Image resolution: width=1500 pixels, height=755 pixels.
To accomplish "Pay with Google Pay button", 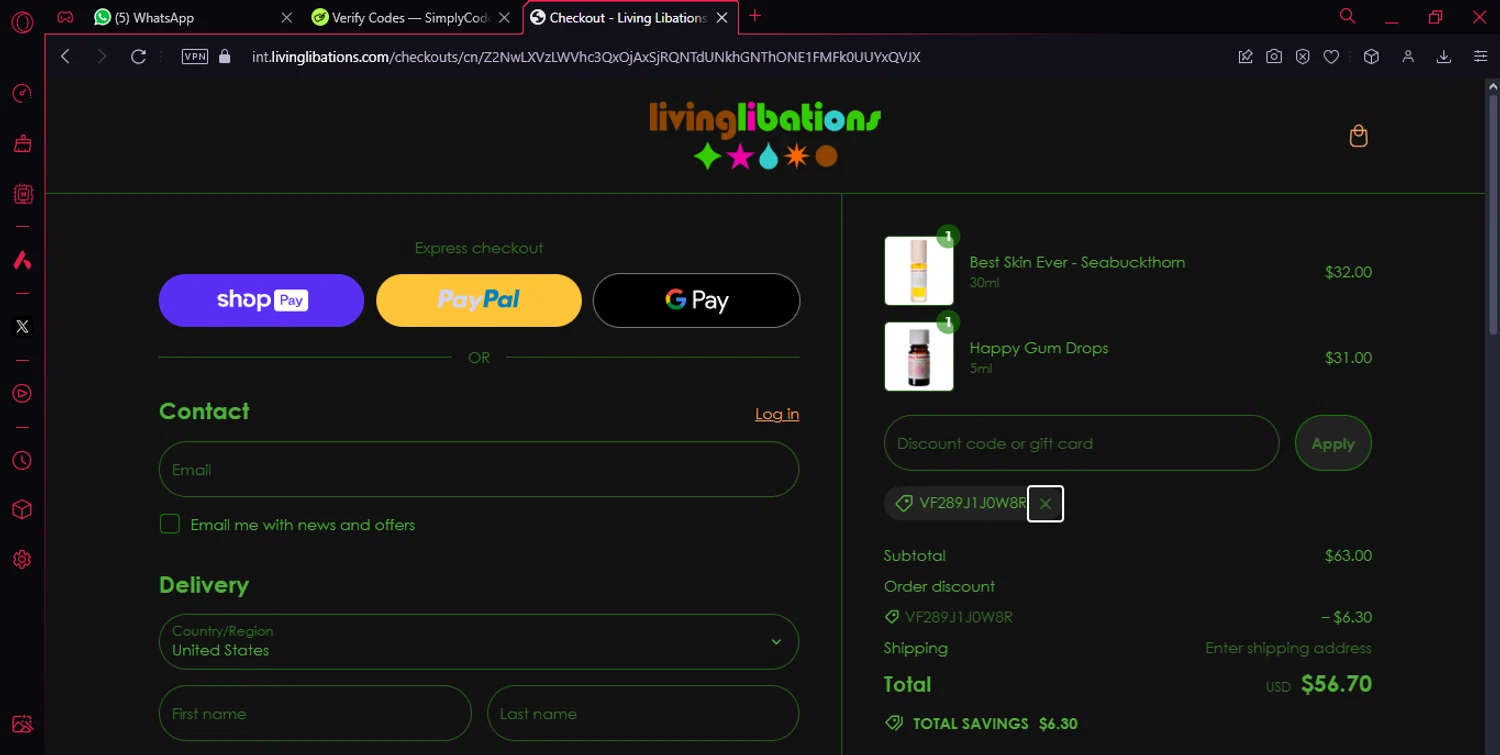I will (x=696, y=300).
